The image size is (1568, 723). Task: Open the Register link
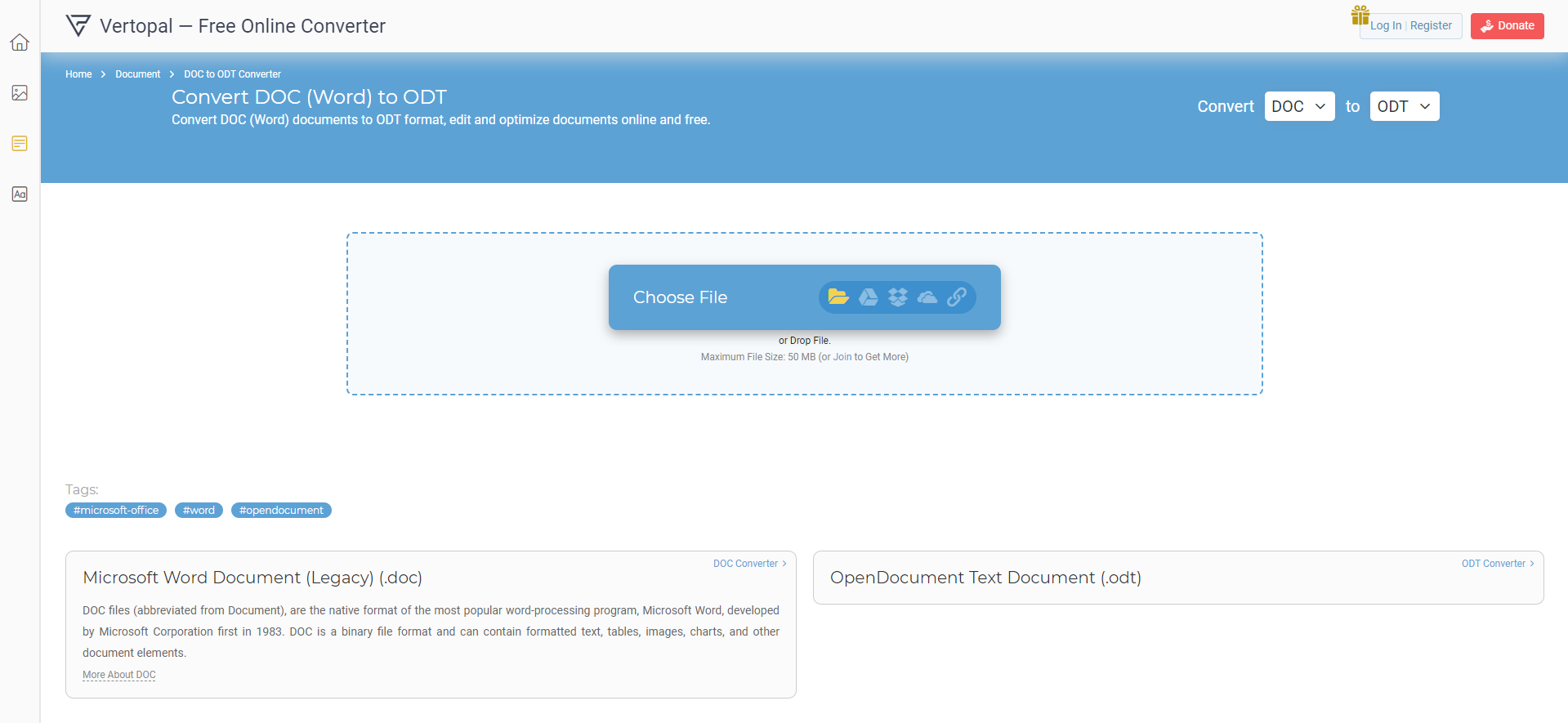point(1431,26)
